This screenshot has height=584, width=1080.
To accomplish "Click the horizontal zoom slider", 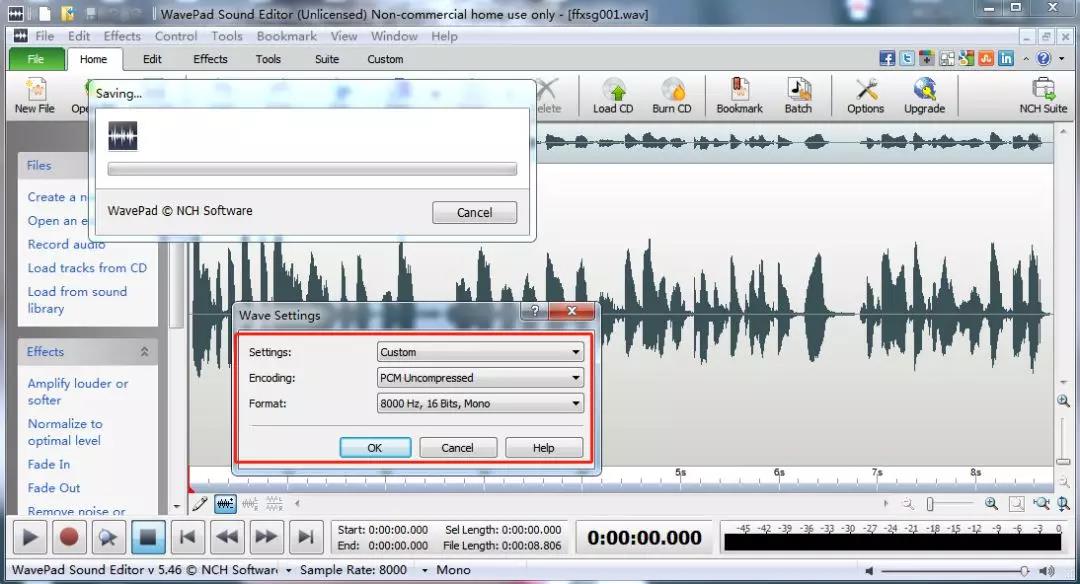I will pyautogui.click(x=949, y=504).
